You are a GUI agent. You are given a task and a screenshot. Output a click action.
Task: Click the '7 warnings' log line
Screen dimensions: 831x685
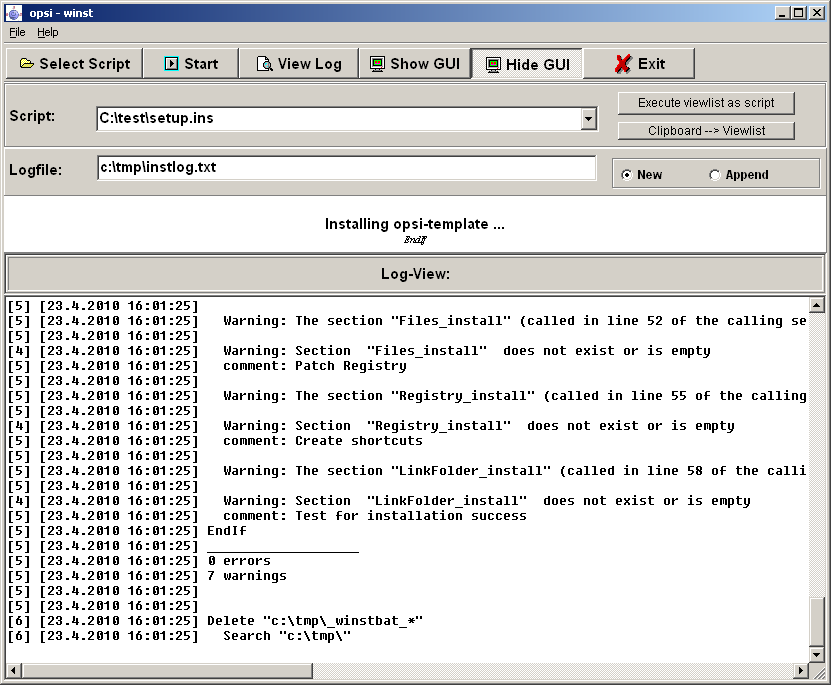[x=247, y=576]
